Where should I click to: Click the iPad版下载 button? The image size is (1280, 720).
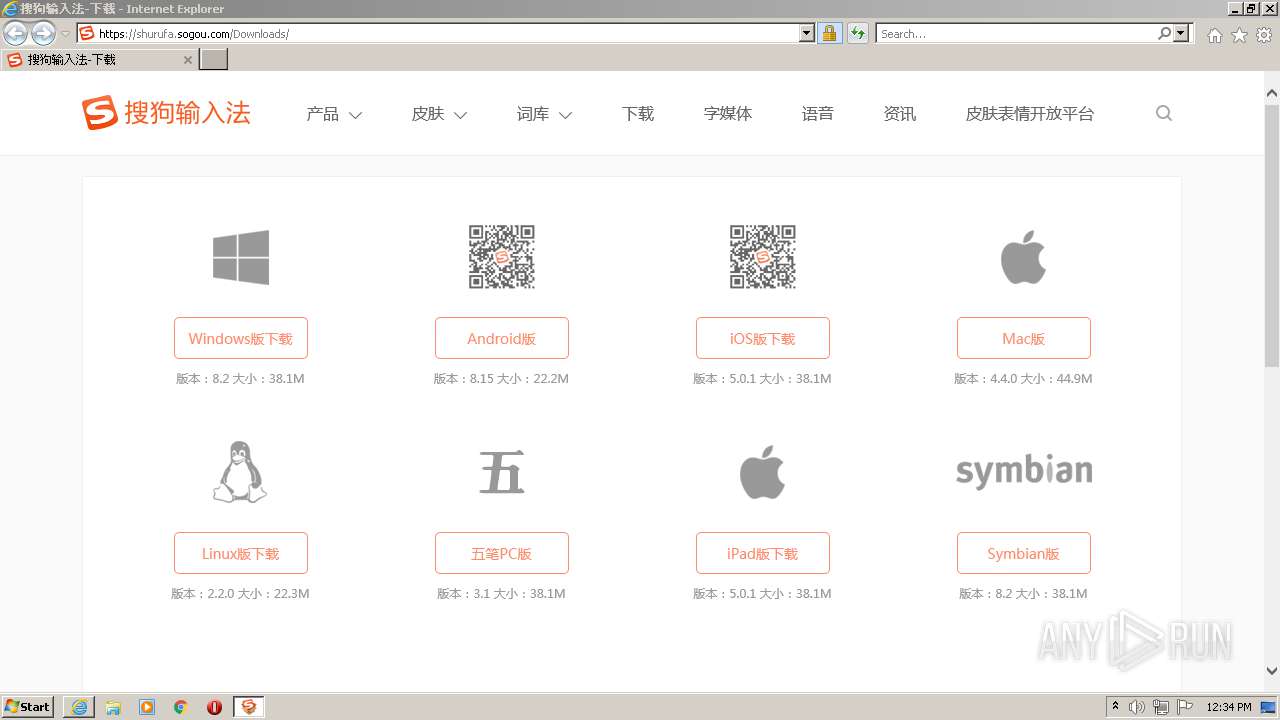[763, 553]
